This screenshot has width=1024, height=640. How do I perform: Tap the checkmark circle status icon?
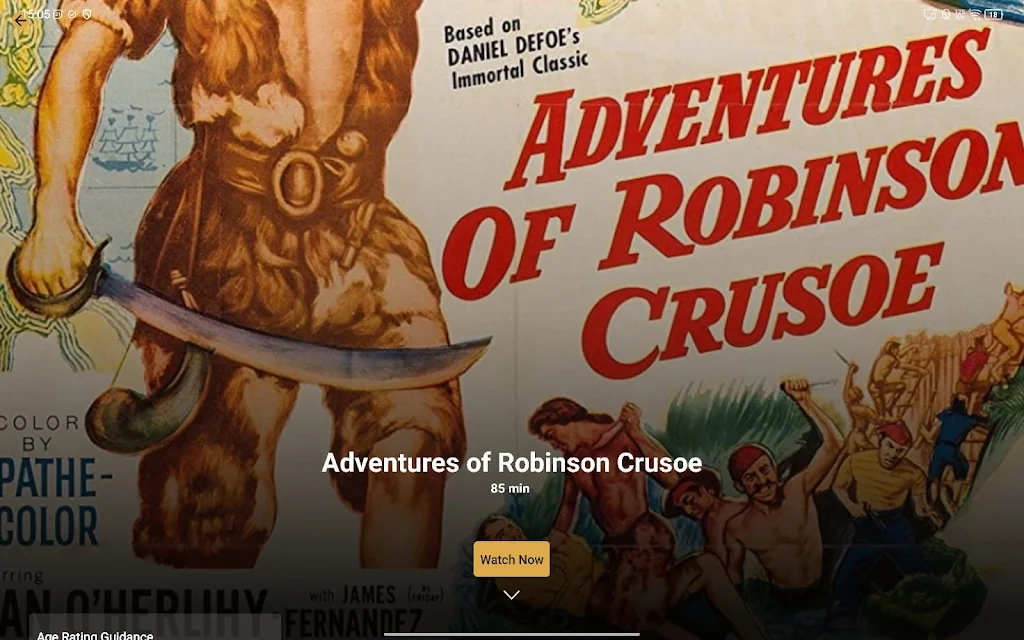click(72, 14)
